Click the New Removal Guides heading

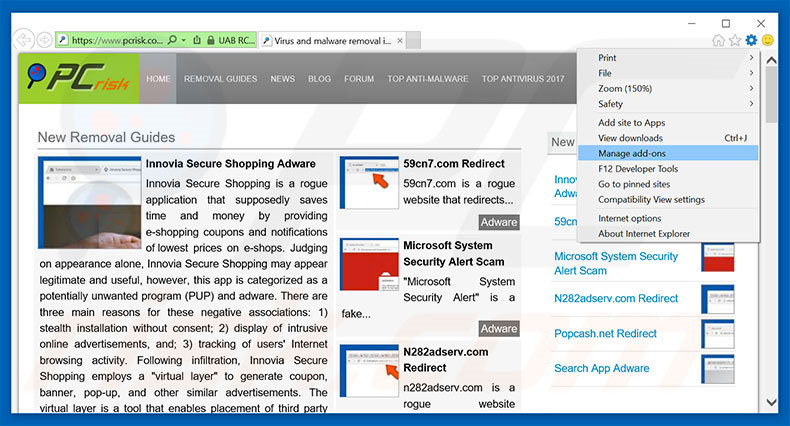pos(106,137)
